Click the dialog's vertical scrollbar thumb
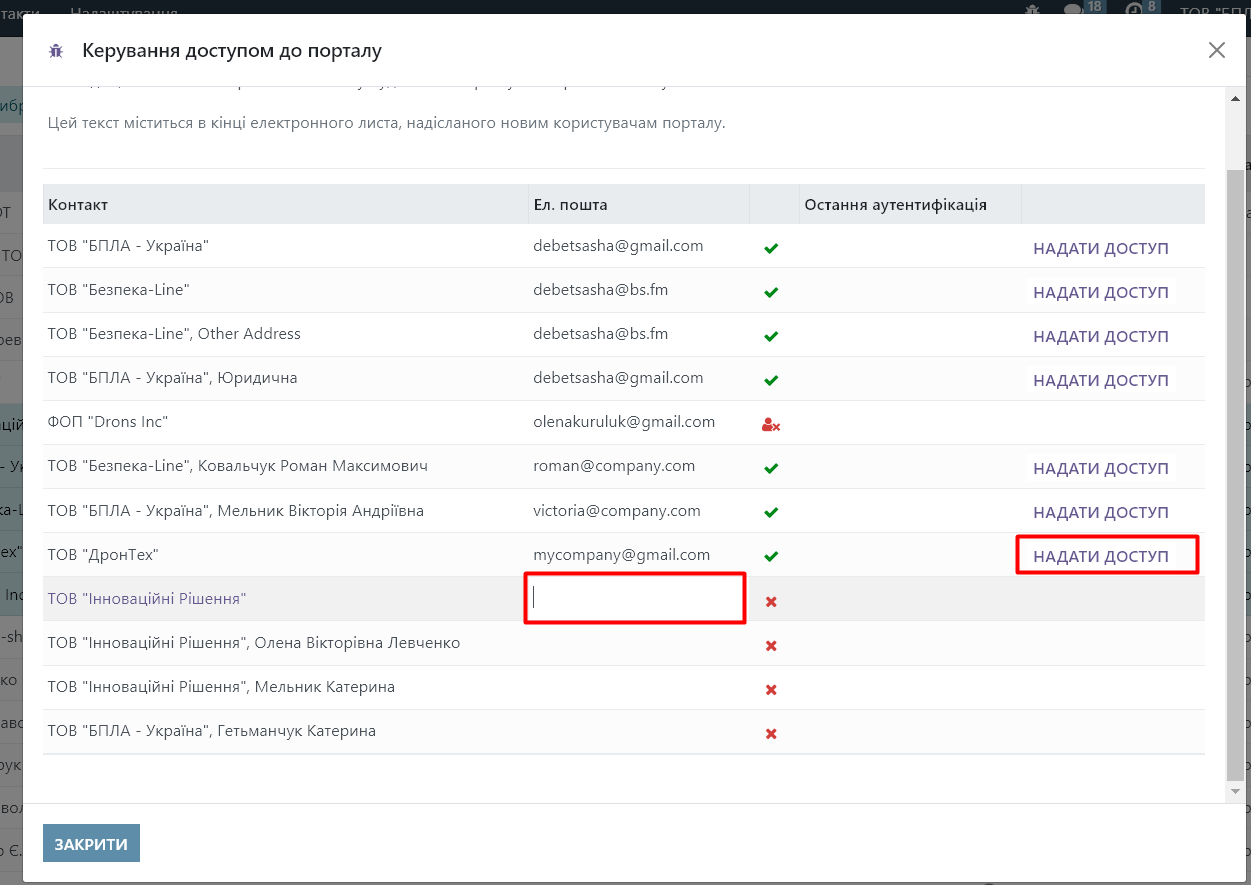The image size is (1251, 885). tap(1236, 475)
